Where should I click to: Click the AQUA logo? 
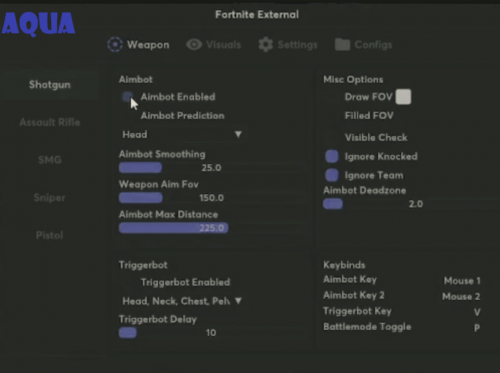coord(38,24)
